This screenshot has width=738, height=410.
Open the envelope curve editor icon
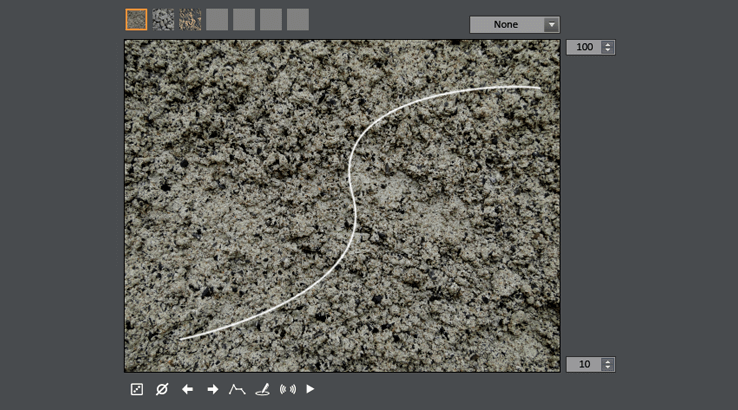click(x=237, y=389)
